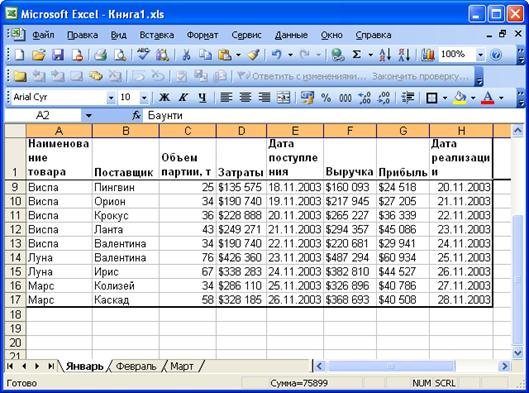Viewport: 529px width, 393px height.
Task: Click the vertical scrollbar down arrow
Action: pos(518,353)
